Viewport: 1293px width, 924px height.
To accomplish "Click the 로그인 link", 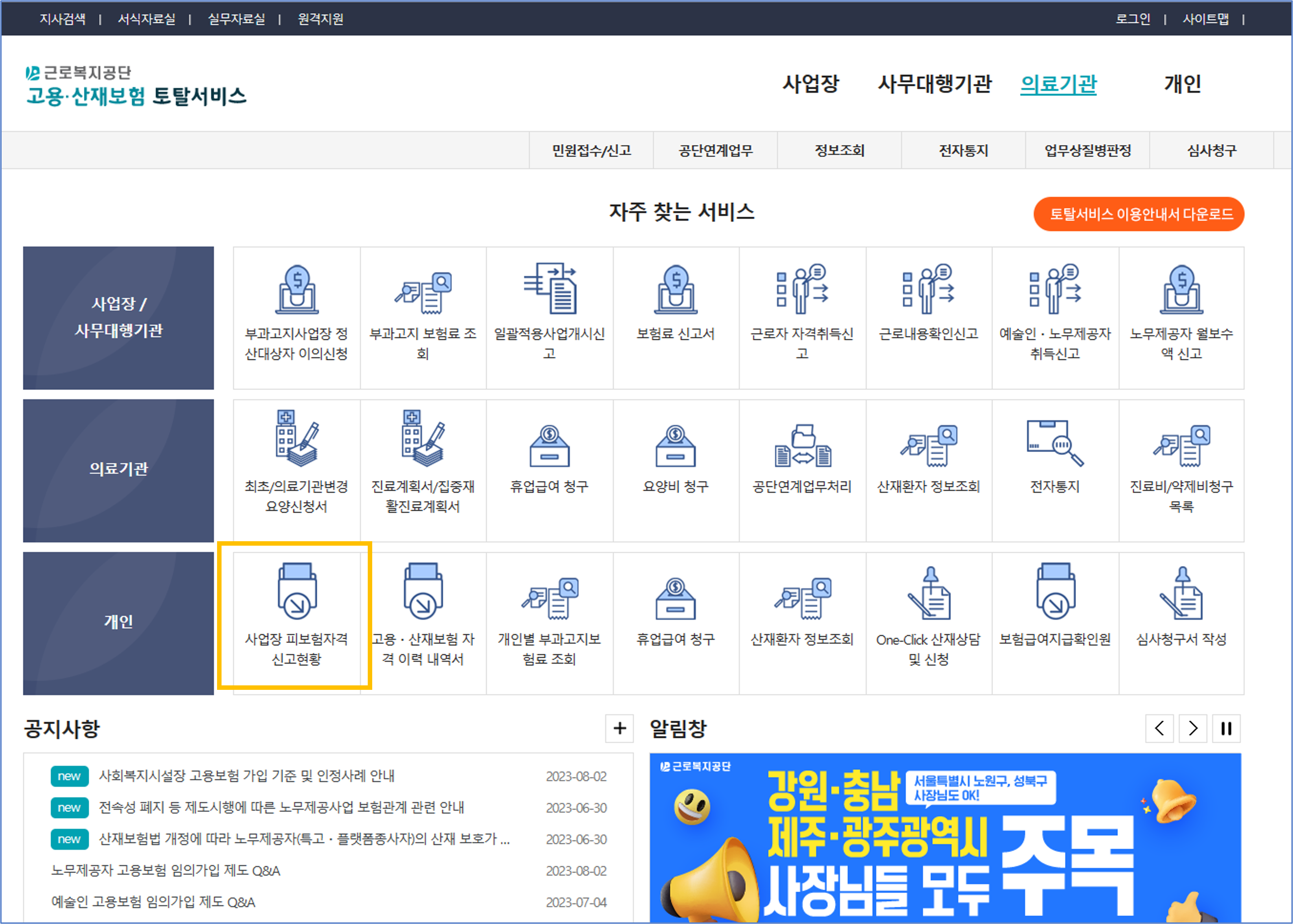I will point(1132,19).
